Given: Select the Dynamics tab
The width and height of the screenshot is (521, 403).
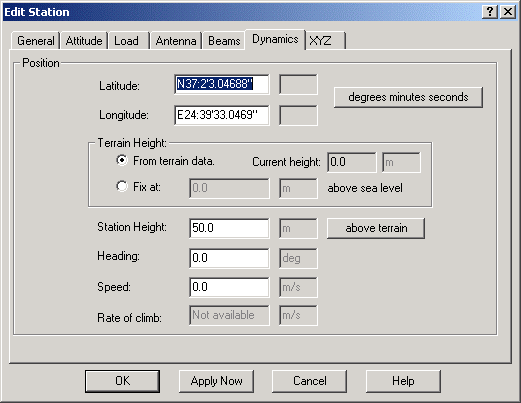Looking at the screenshot, I should (x=275, y=39).
